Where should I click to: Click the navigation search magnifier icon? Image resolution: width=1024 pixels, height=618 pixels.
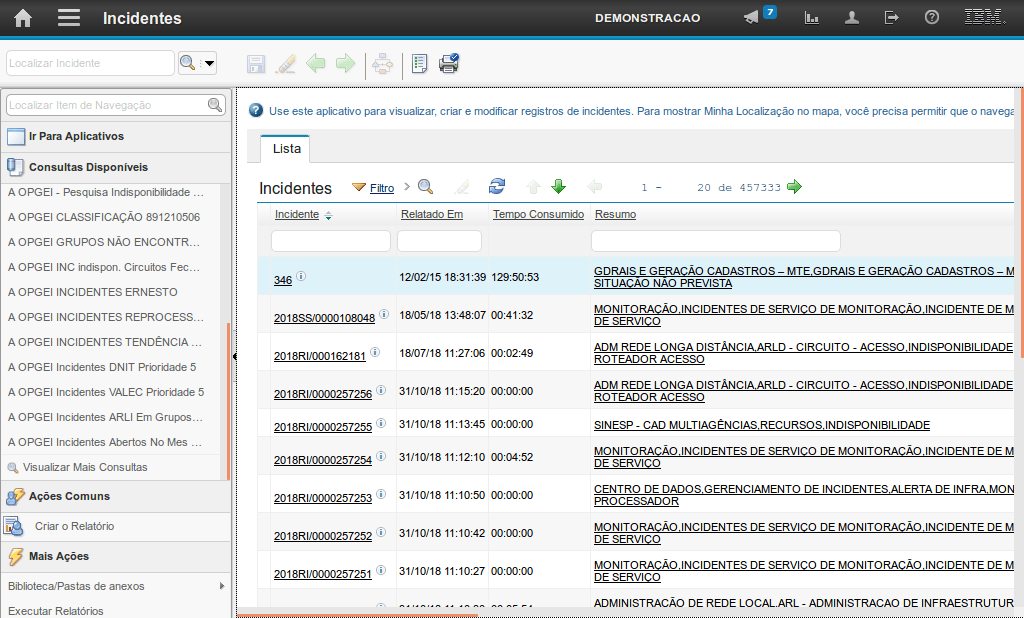coord(214,105)
